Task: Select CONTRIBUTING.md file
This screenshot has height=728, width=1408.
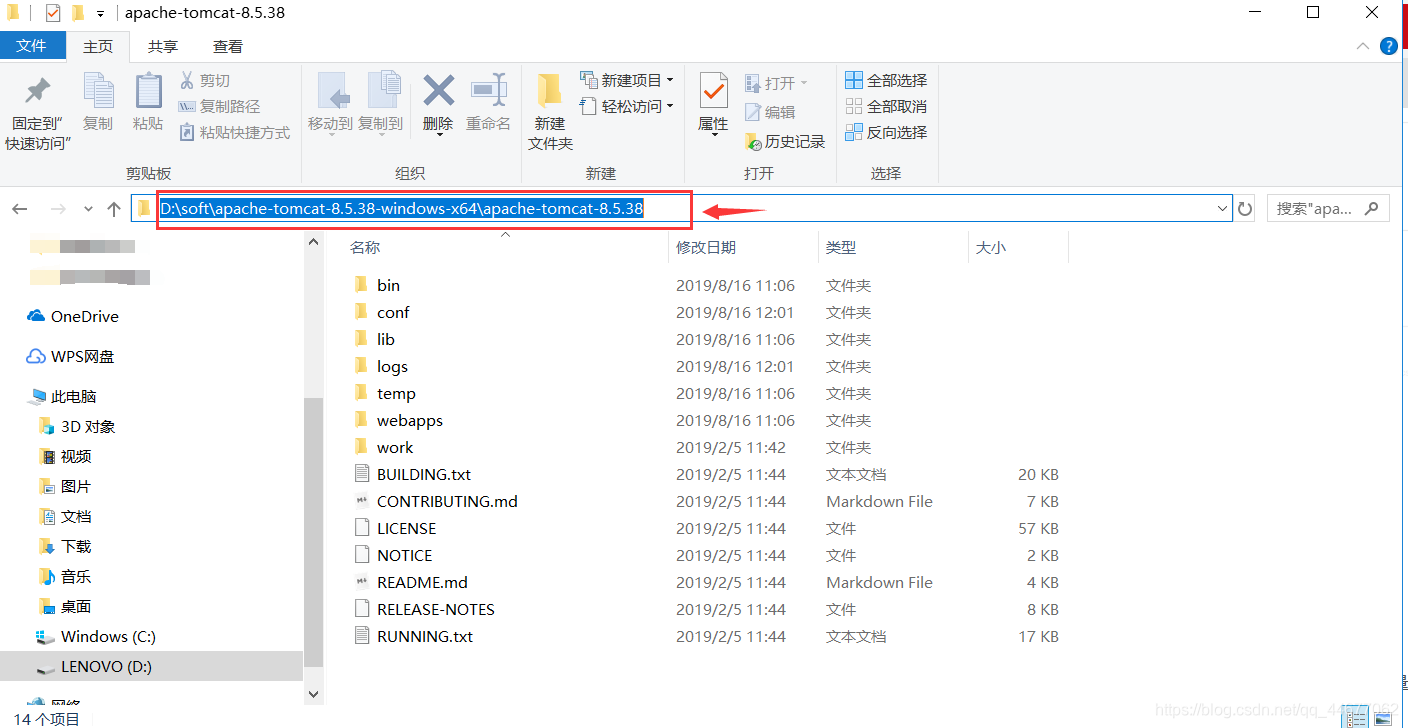Action: coord(447,501)
